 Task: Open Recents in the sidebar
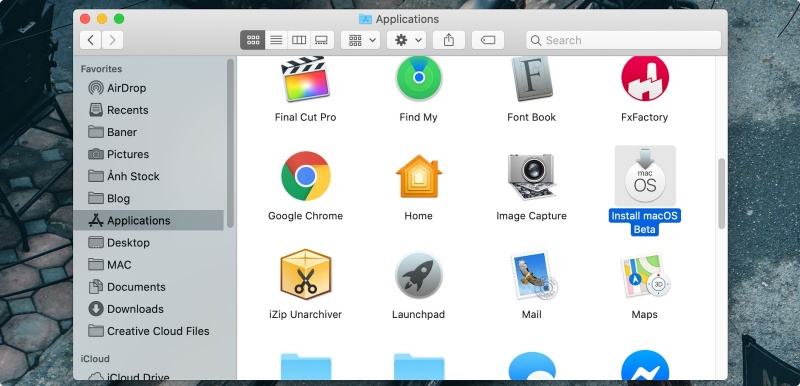[148, 110]
